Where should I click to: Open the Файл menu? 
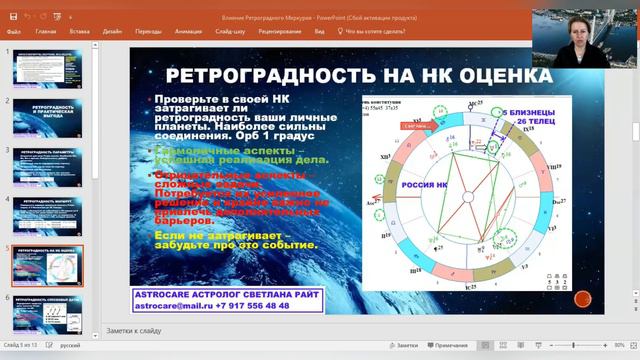pos(14,31)
